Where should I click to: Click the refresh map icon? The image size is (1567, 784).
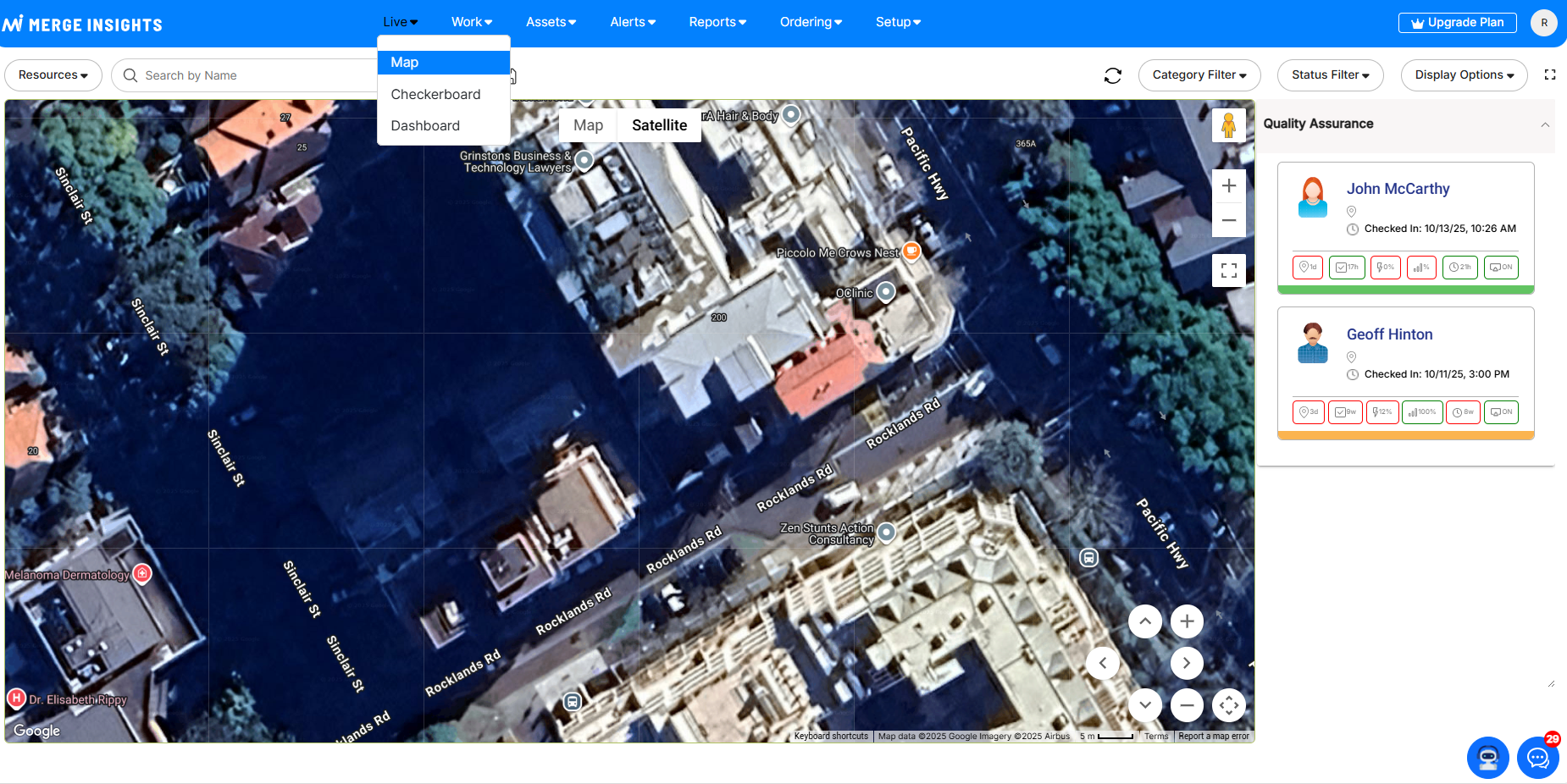(1112, 75)
